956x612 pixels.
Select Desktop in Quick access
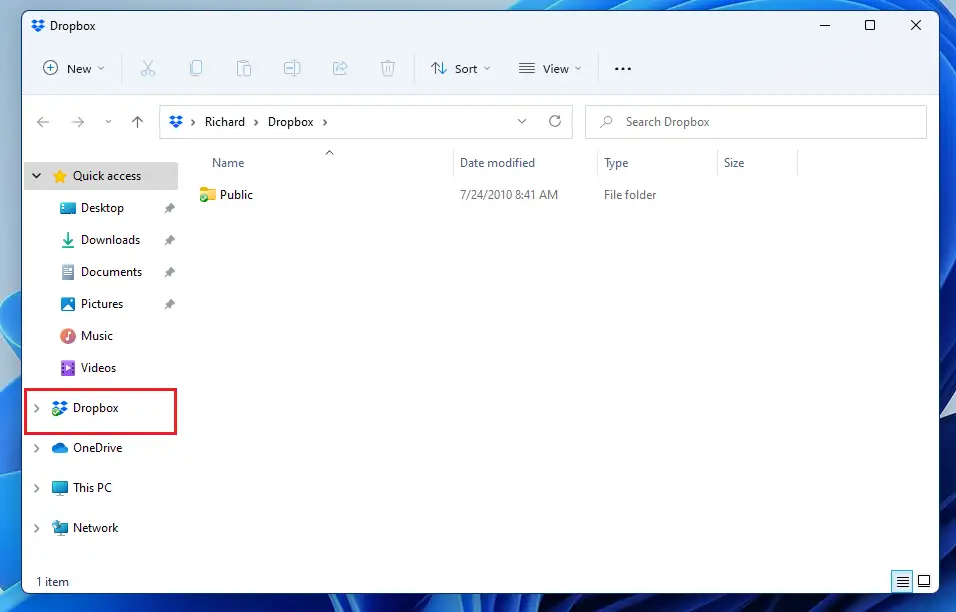(x=102, y=208)
